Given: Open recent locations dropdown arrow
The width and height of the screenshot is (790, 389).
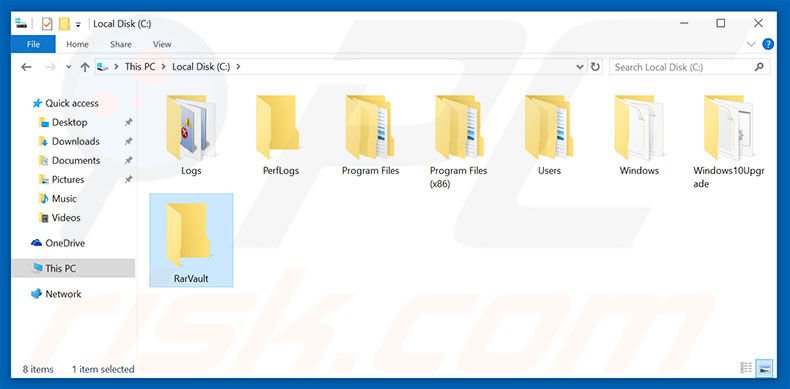Looking at the screenshot, I should click(x=69, y=67).
